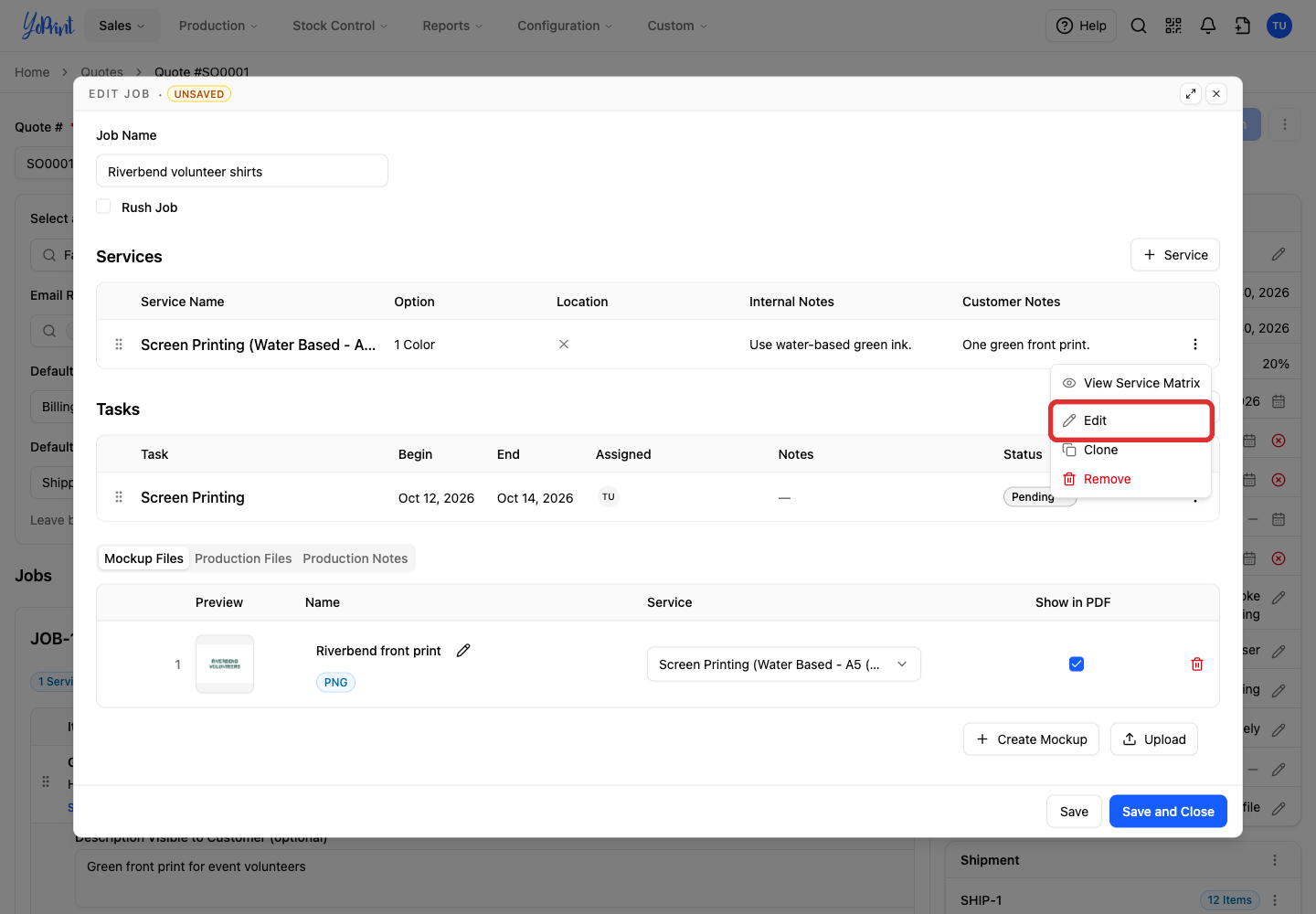Click the Create Mockup button

click(x=1031, y=739)
